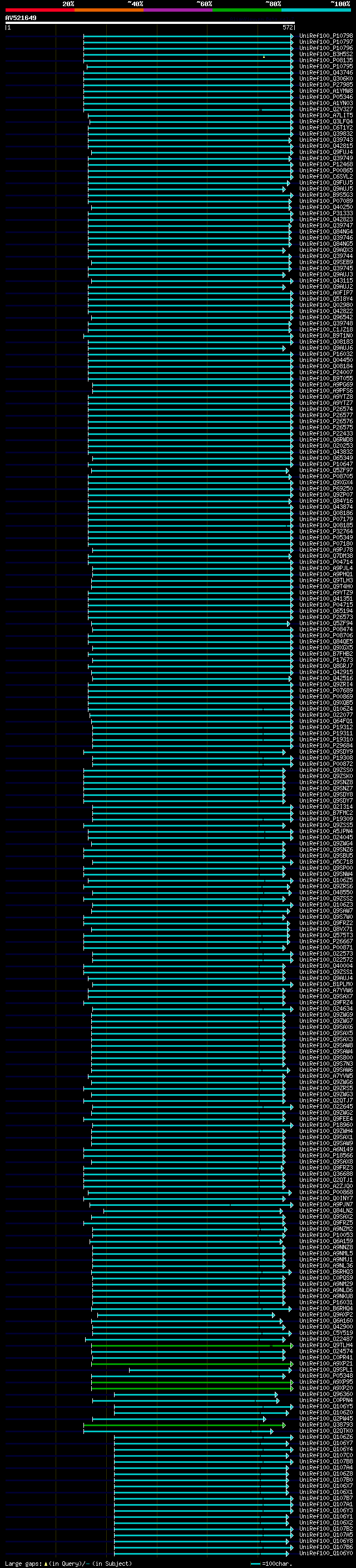Select hit UniRef100_B1PLM0
This screenshot has height=1568, width=356.
tap(326, 983)
